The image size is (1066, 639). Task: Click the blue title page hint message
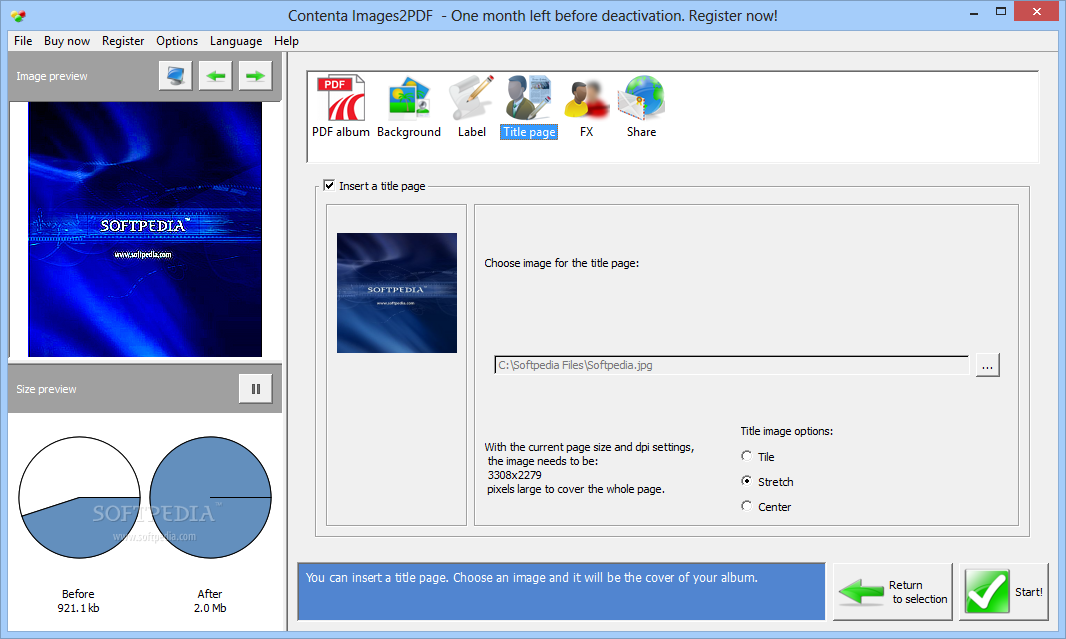[562, 591]
